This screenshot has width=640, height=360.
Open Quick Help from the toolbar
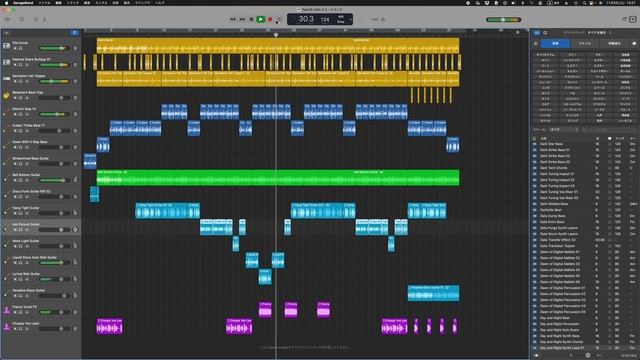pyautogui.click(x=22, y=19)
